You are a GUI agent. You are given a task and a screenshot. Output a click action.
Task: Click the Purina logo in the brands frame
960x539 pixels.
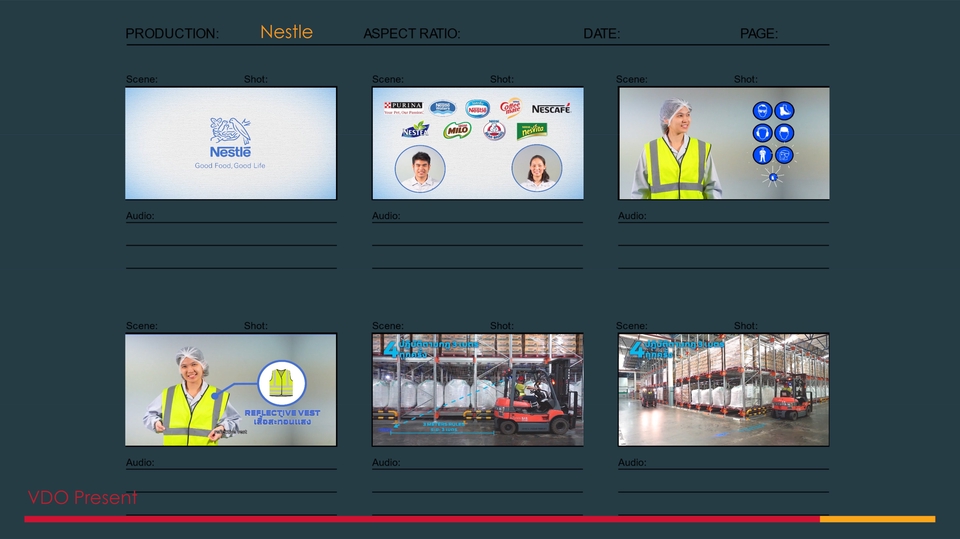click(x=403, y=108)
